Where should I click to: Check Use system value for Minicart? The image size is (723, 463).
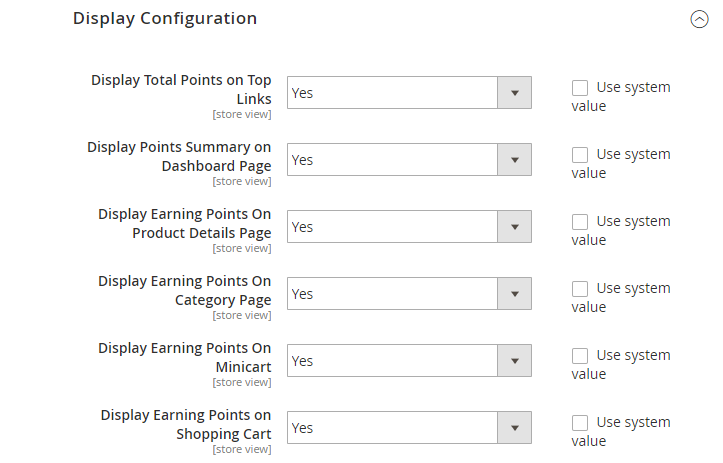tap(580, 356)
